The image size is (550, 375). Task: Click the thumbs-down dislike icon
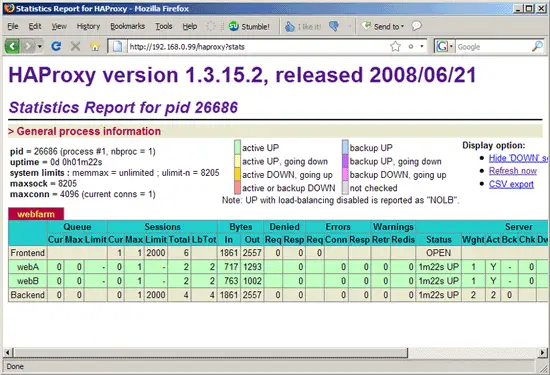(334, 26)
